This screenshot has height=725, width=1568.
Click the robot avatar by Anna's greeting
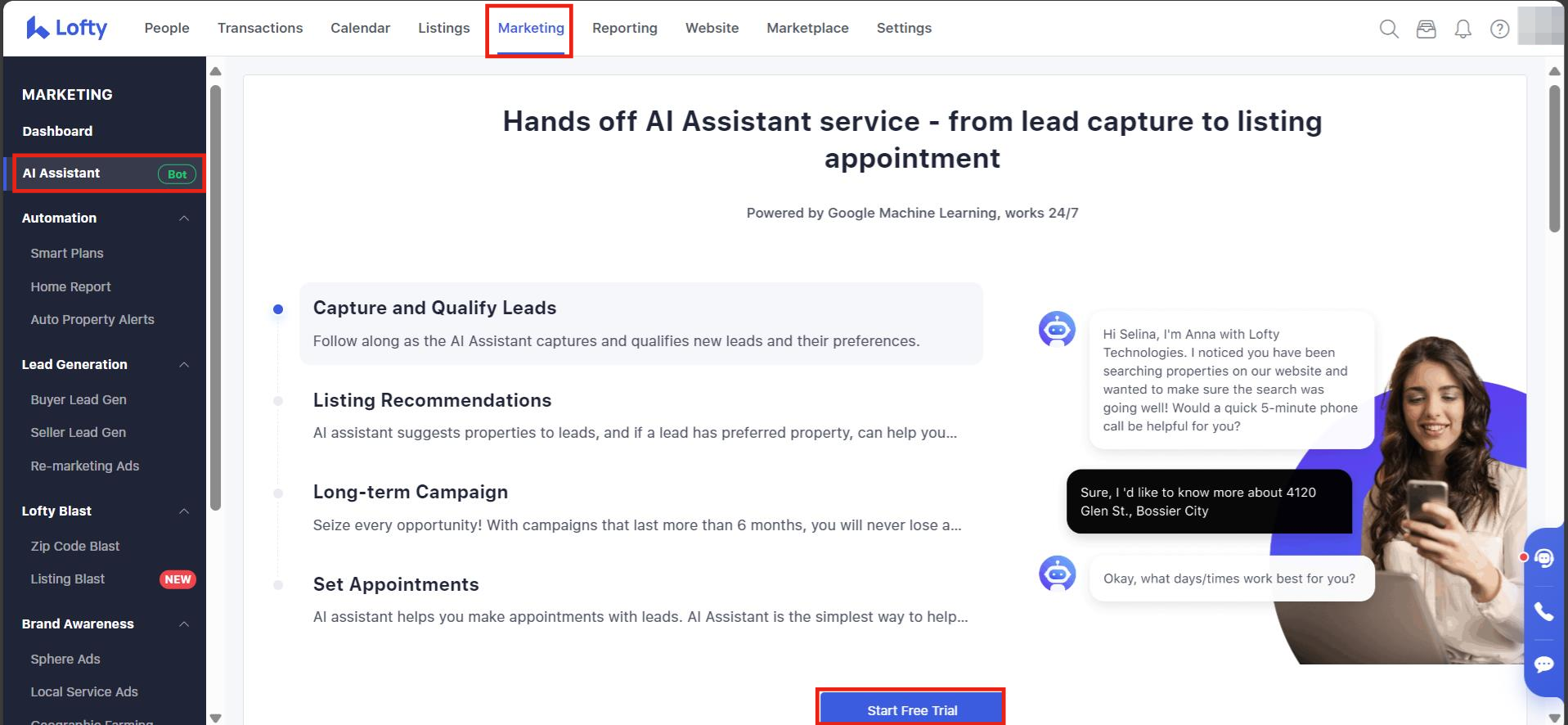point(1057,330)
